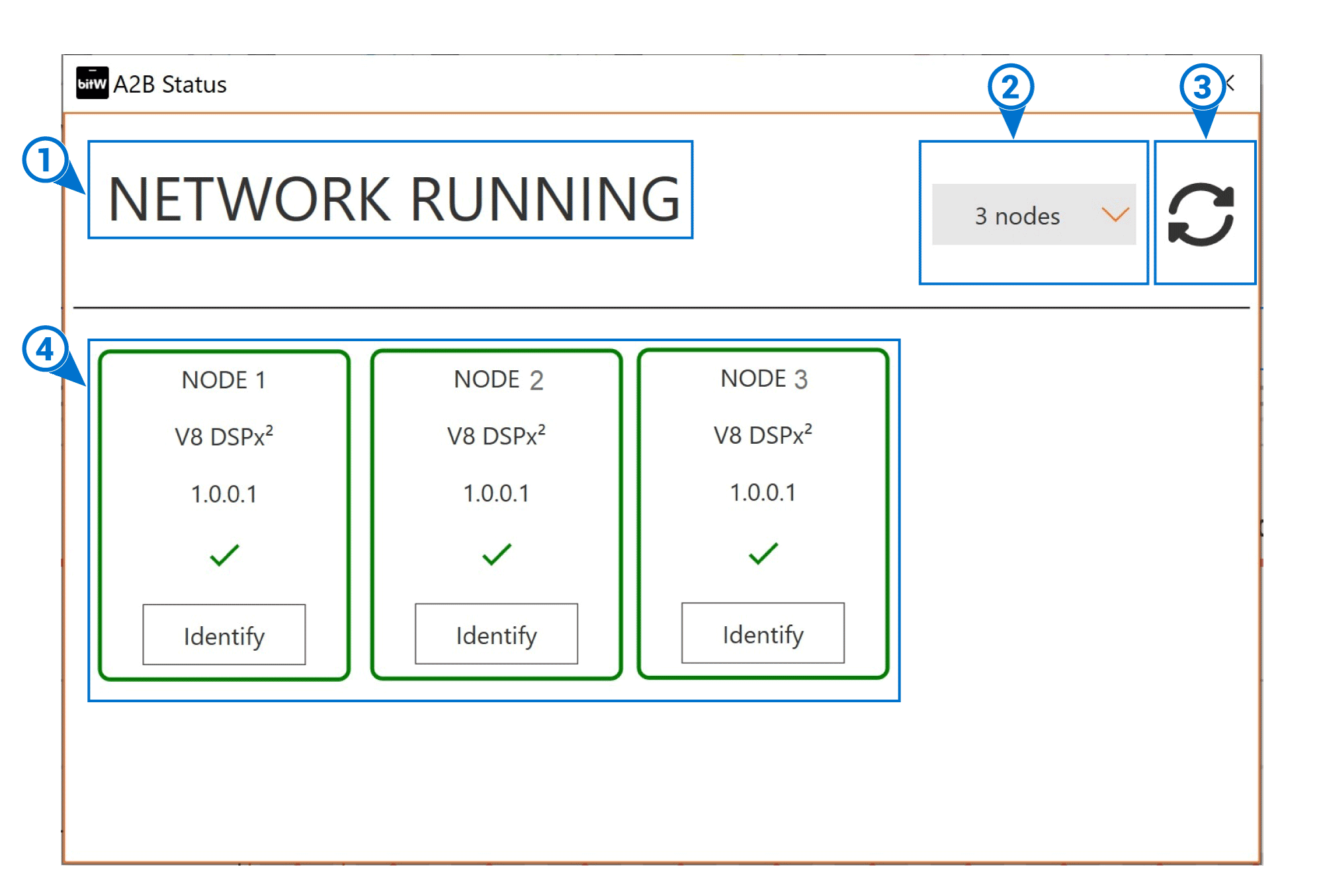Select the NODE 1 title label

pos(224,380)
